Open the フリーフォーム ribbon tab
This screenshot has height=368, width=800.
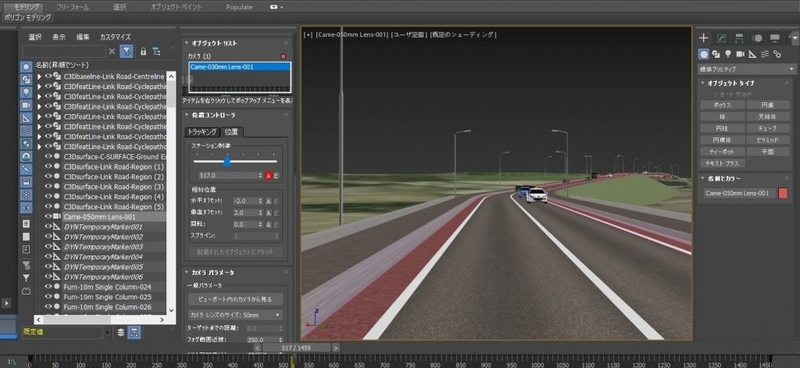(x=72, y=7)
